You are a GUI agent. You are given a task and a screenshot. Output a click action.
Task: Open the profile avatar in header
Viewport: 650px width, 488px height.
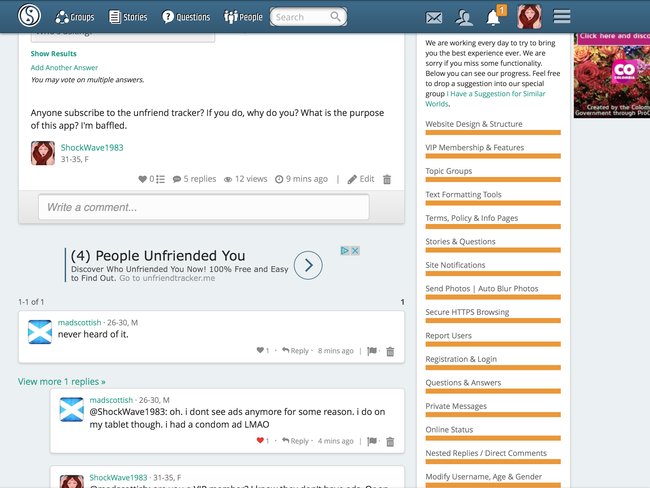point(529,17)
